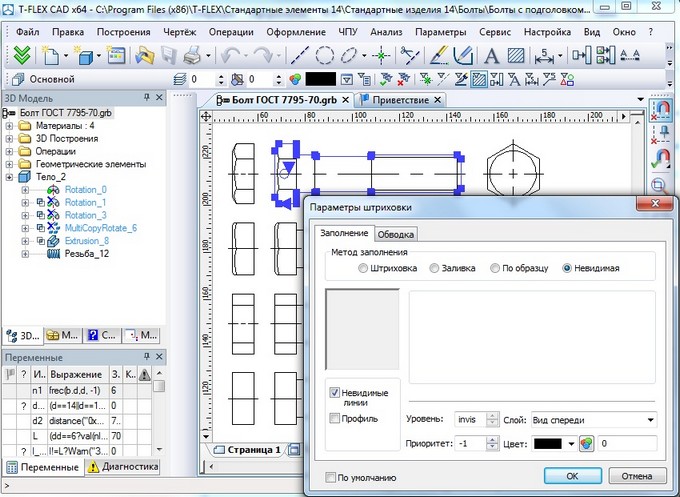Click the black color swatch in Цвет
680x497 pixels.
pyautogui.click(x=547, y=444)
